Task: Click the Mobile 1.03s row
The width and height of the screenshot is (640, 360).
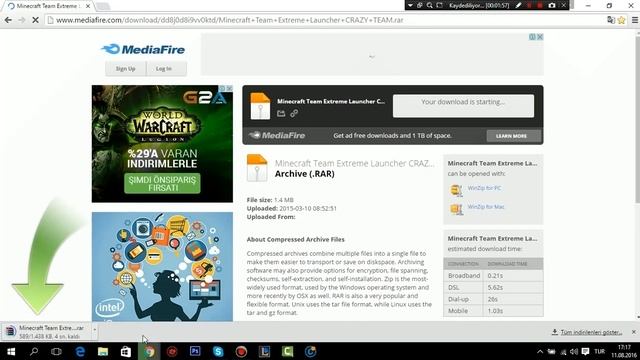Action: click(493, 311)
